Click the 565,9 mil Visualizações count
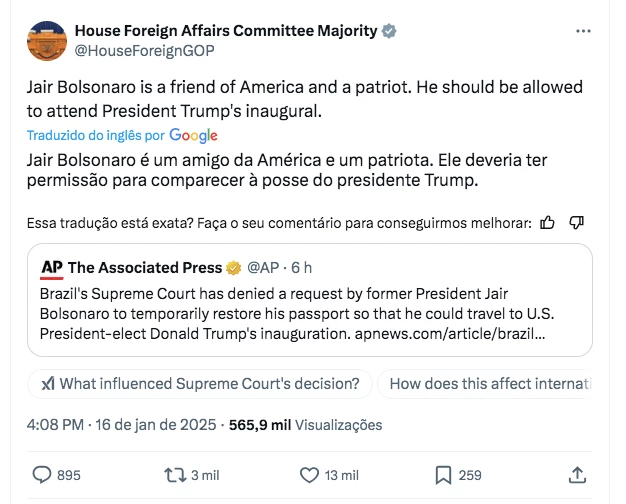 (305, 425)
